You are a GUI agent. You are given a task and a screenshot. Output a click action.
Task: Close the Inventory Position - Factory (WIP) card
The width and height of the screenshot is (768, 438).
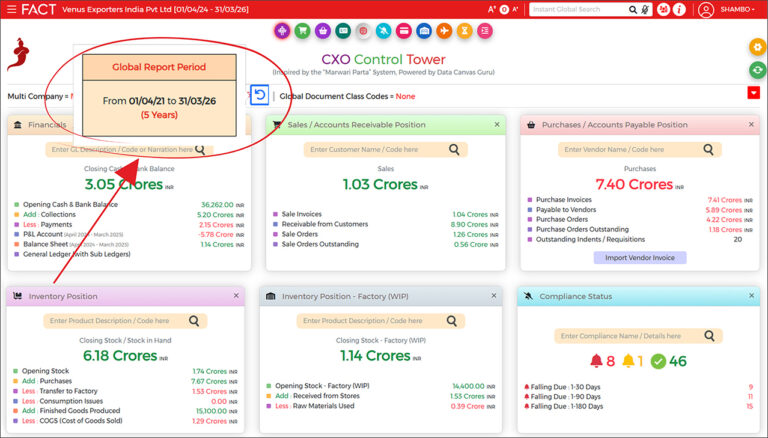(494, 296)
